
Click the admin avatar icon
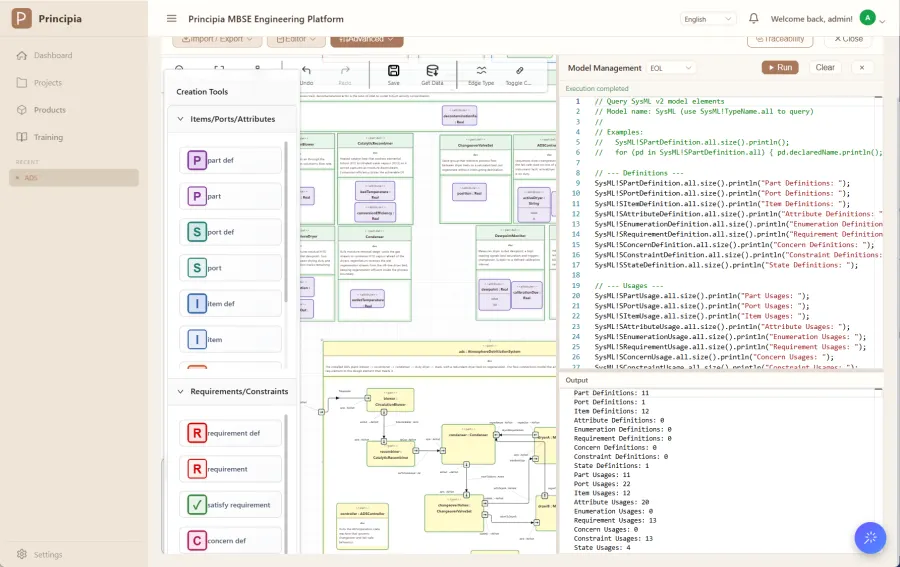click(x=867, y=18)
